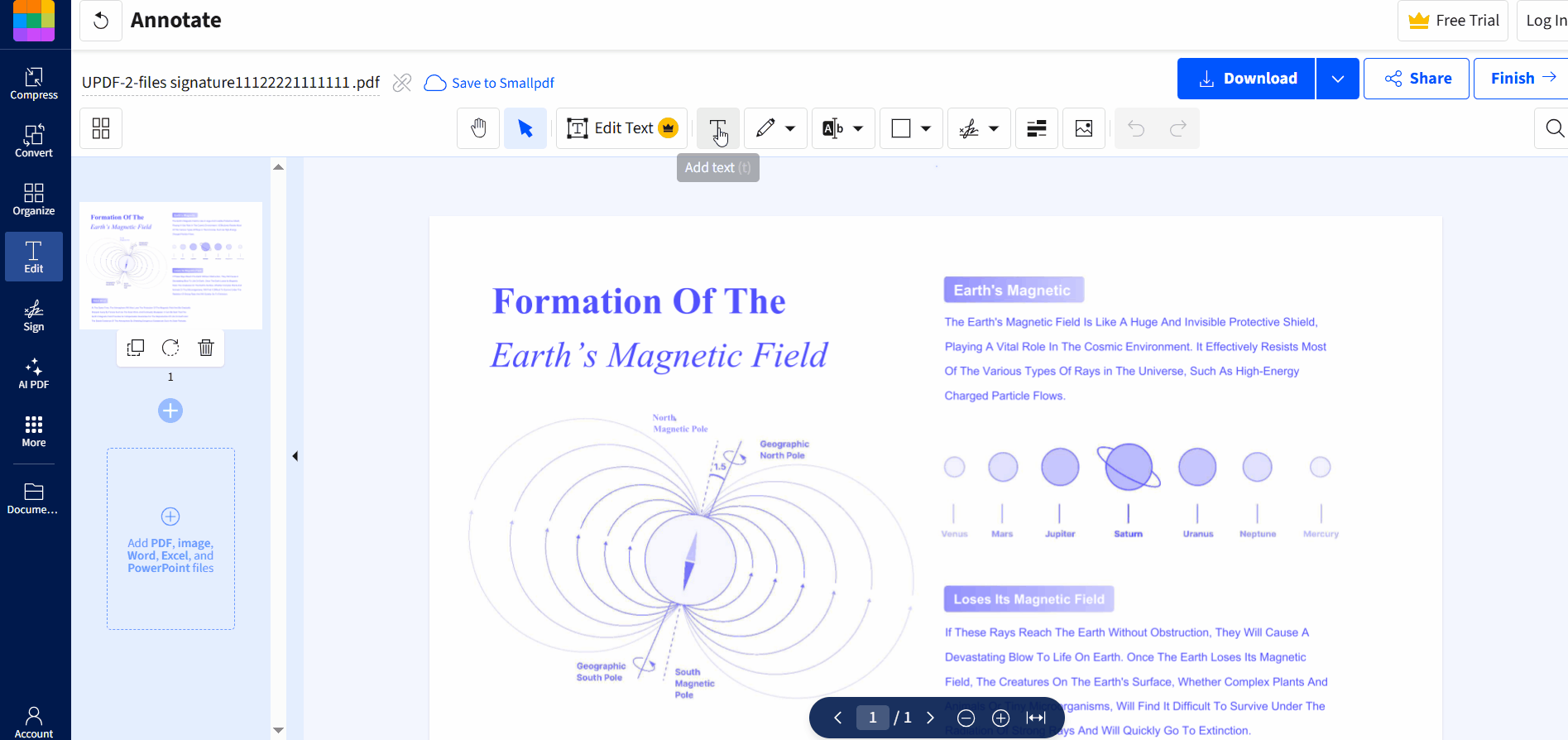Fit page to width
Screen dimensions: 1568x740
tap(1036, 718)
